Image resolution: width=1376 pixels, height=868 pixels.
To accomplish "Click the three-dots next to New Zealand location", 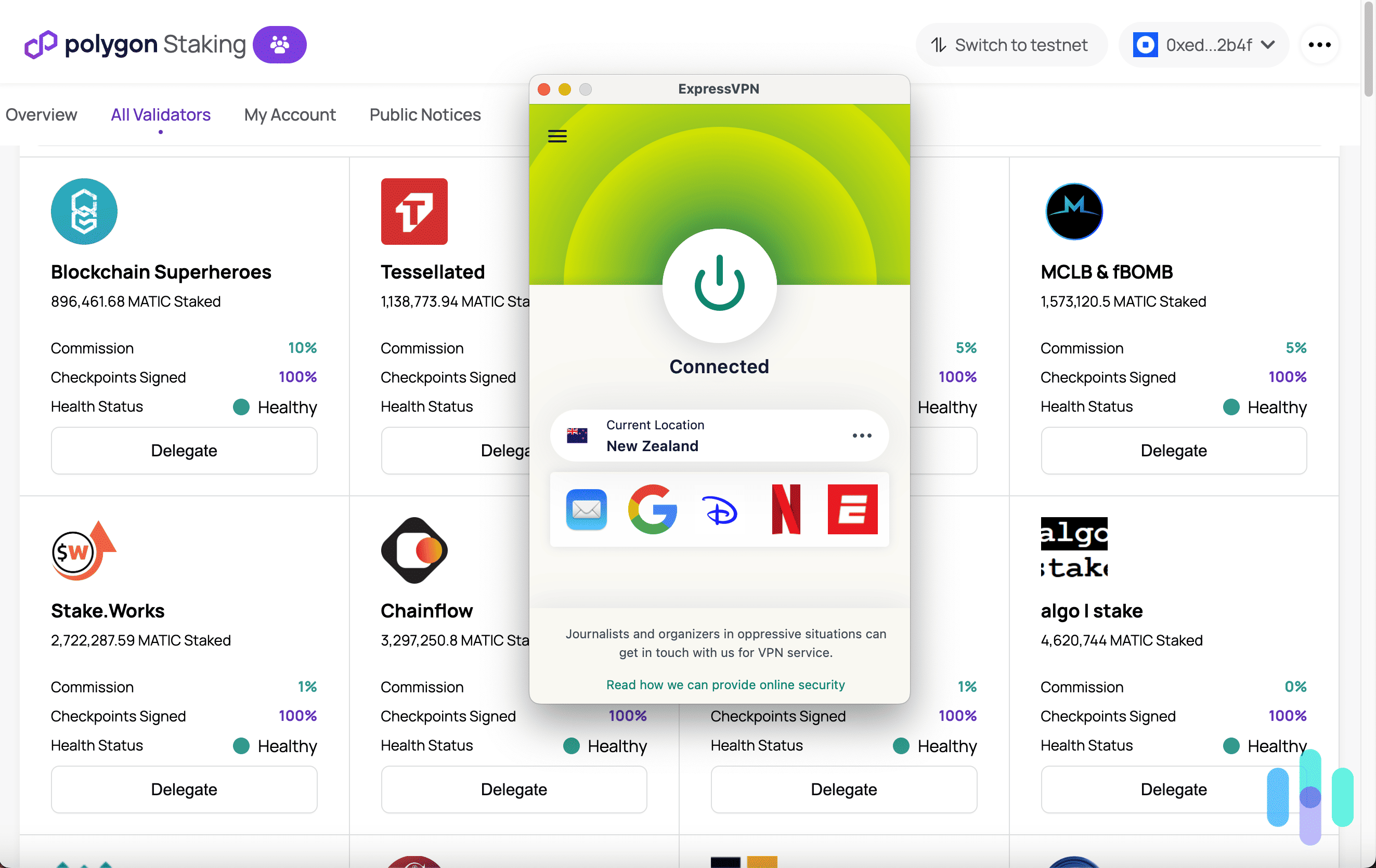I will tap(862, 435).
